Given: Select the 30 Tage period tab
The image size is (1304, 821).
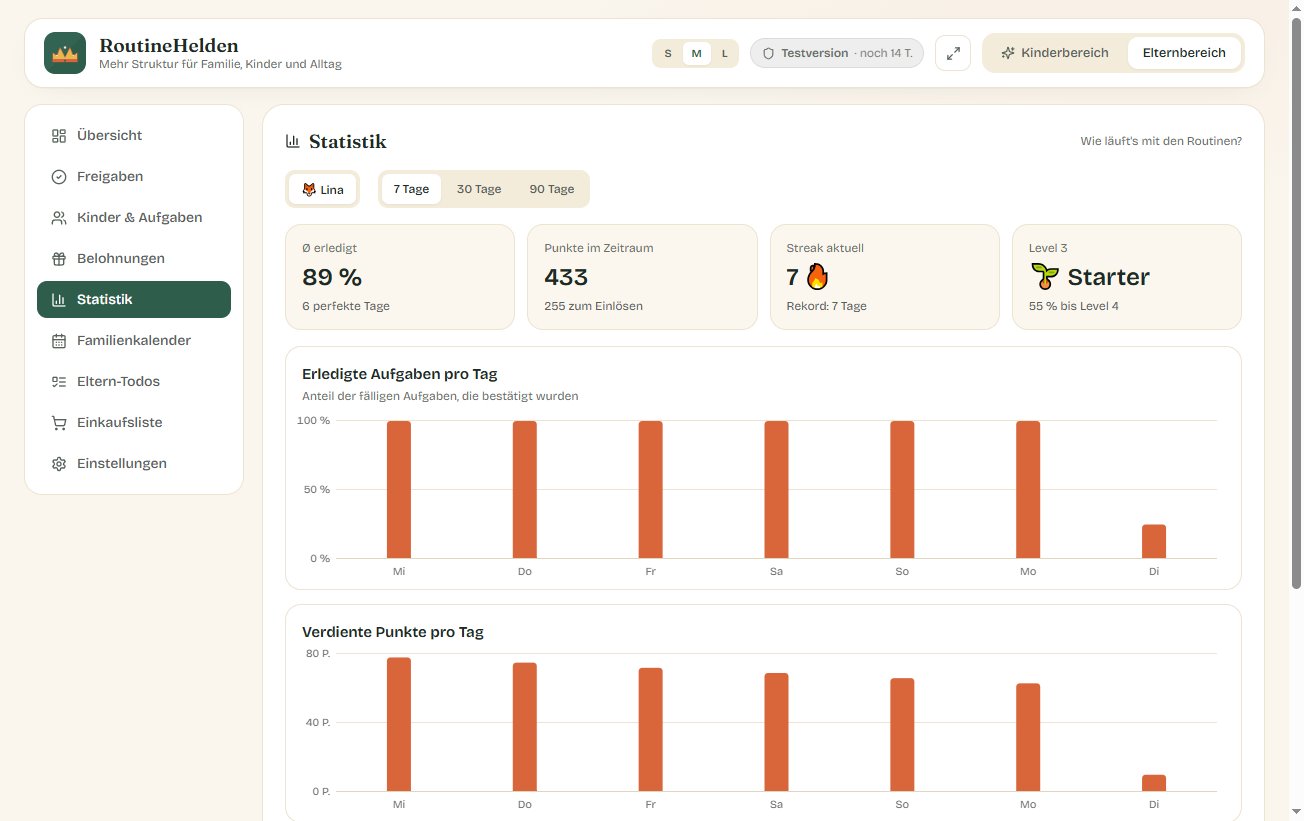Looking at the screenshot, I should pos(479,189).
